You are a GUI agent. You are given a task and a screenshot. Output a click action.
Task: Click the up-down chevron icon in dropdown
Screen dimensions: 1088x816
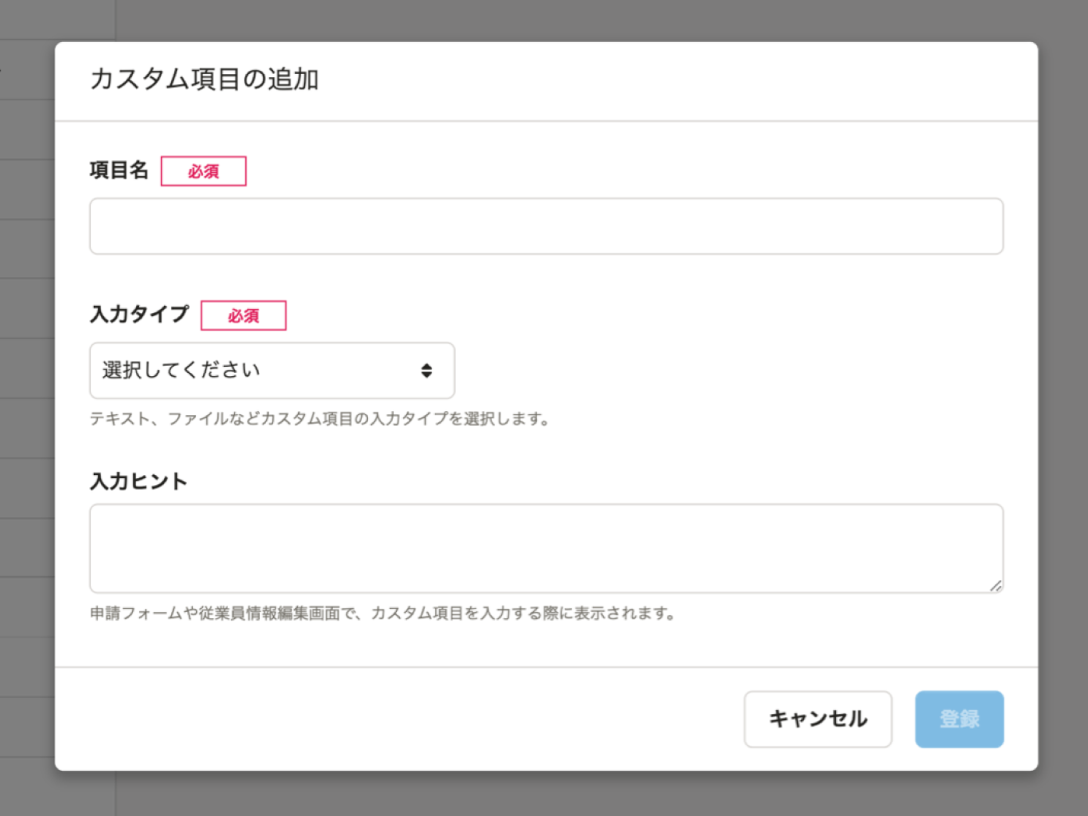428,370
